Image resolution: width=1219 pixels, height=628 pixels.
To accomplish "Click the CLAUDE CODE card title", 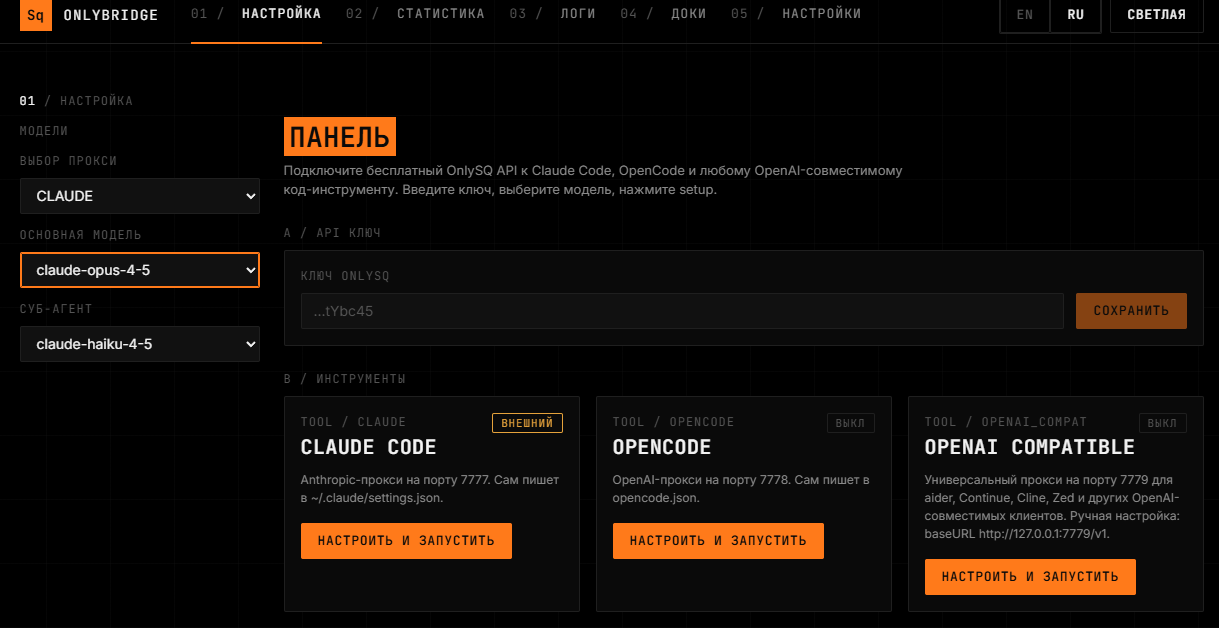I will tap(369, 447).
